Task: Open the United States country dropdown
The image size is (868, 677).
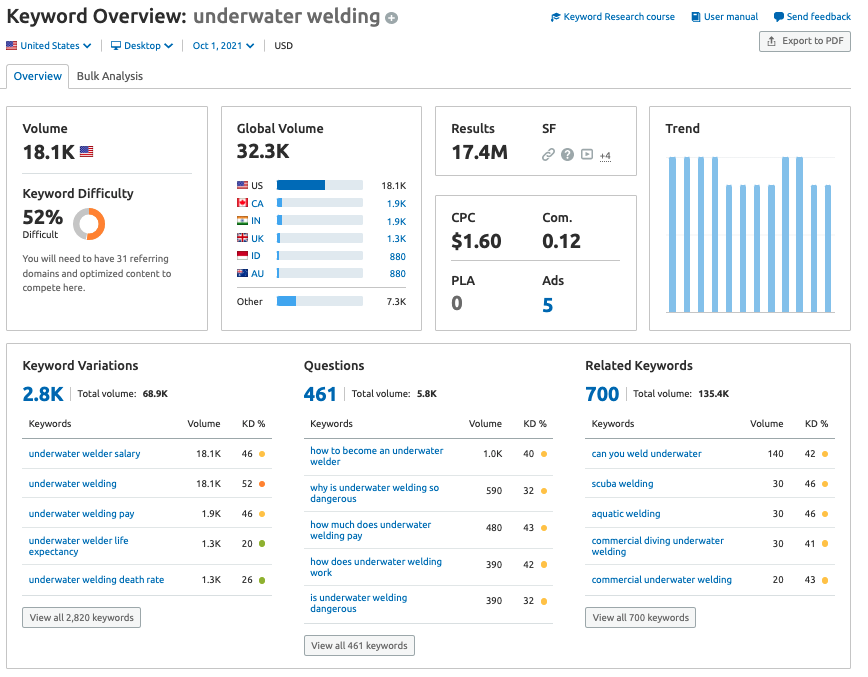Action: [x=49, y=46]
